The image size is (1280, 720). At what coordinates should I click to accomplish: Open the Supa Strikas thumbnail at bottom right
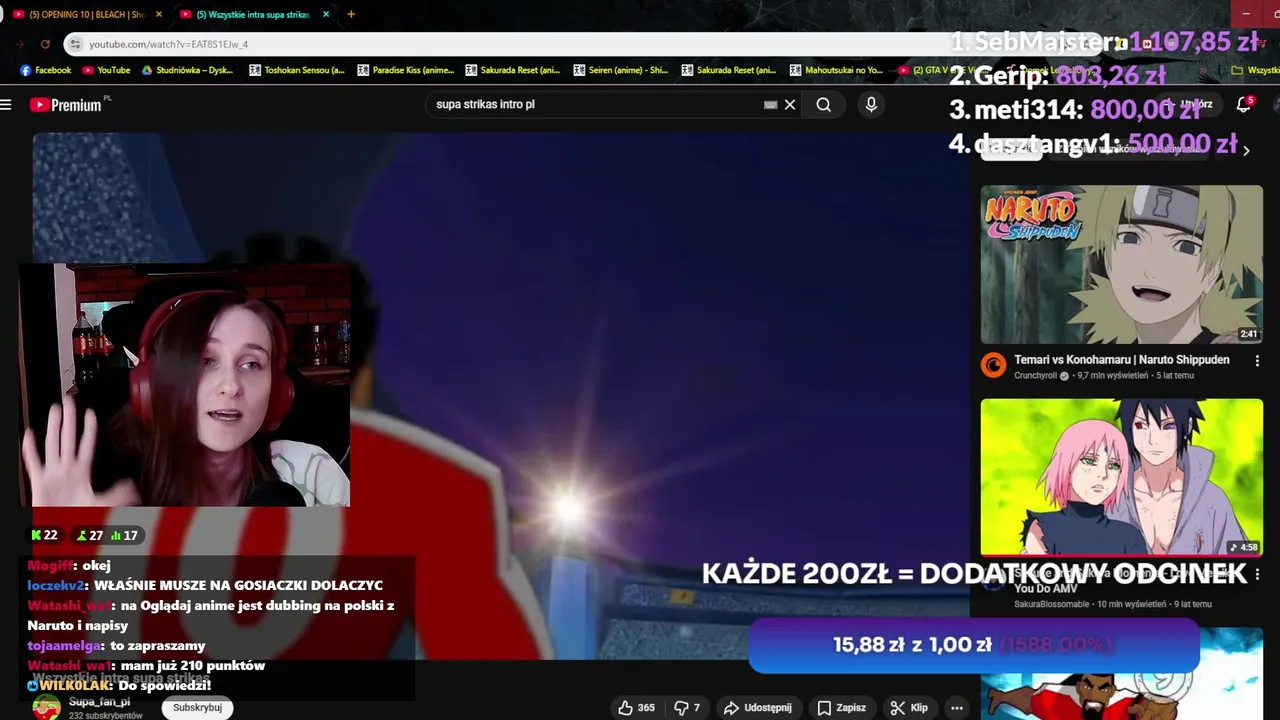[x=1121, y=673]
